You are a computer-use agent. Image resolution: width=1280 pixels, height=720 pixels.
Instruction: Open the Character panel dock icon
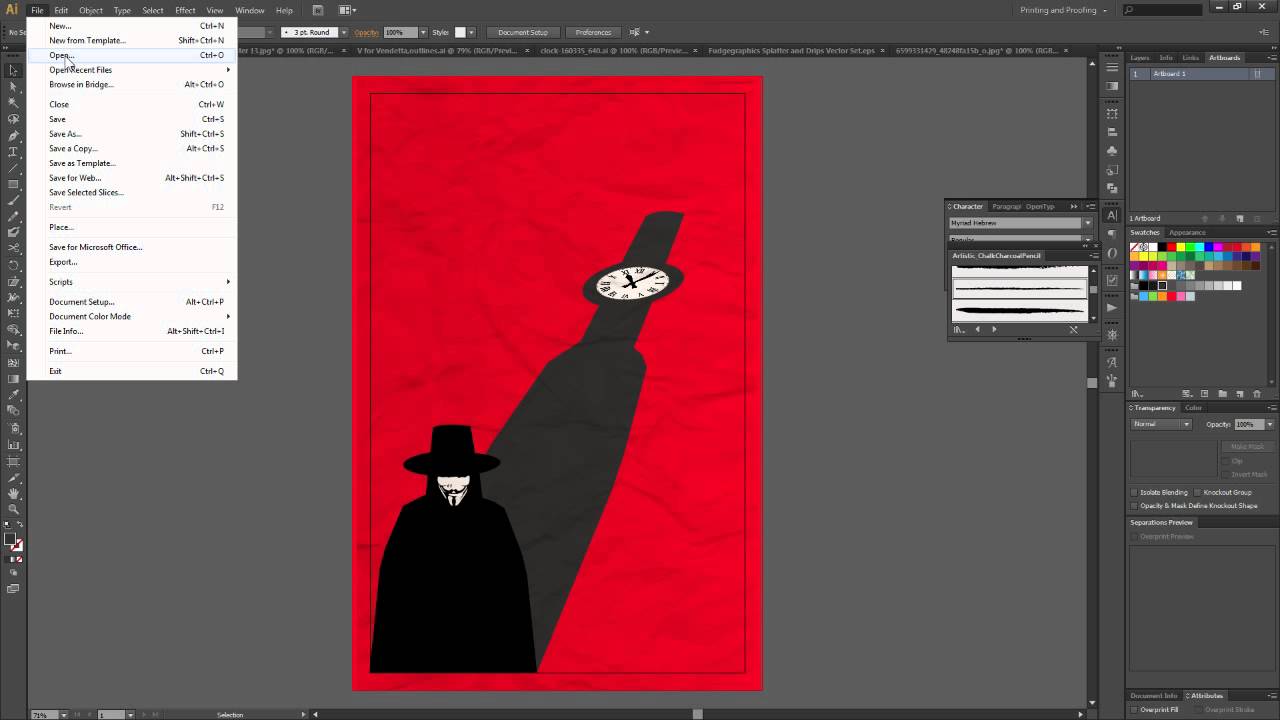(x=1112, y=215)
